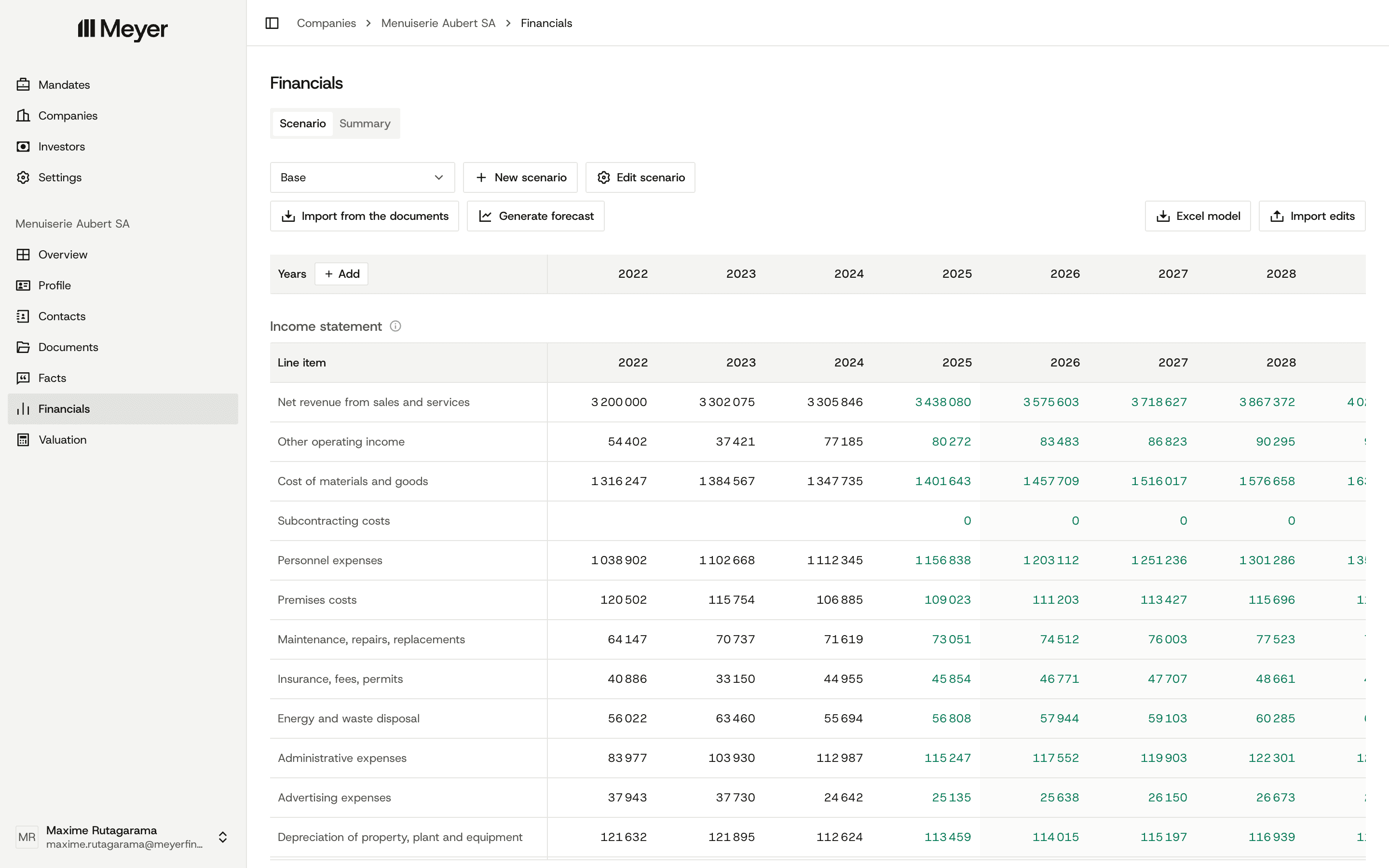
Task: Click Premises costs 2023 value 115 754
Action: (731, 599)
